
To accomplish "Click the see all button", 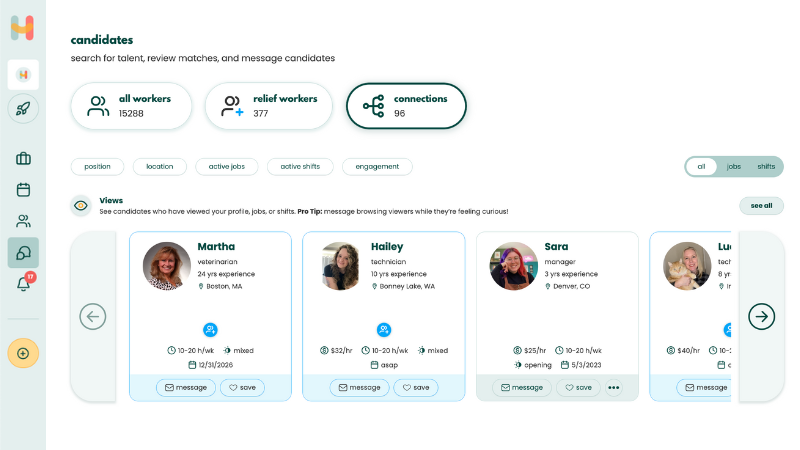I will (x=761, y=206).
